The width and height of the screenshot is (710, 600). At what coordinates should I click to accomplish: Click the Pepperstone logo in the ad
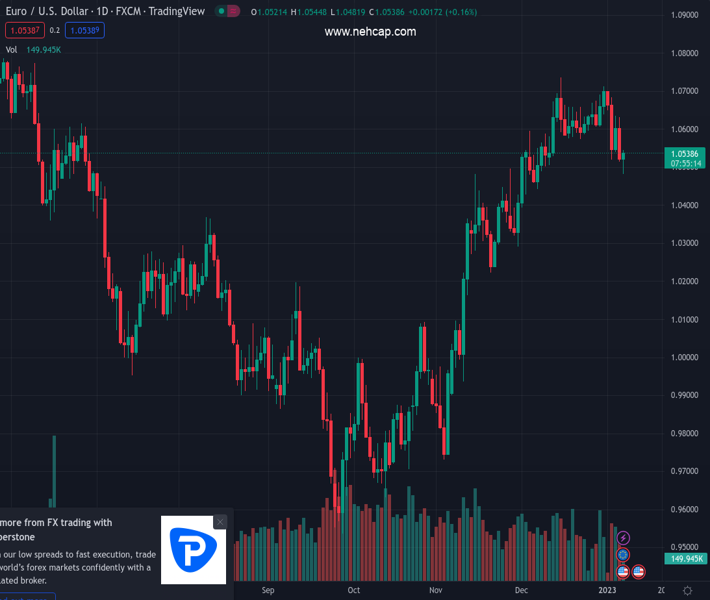pos(194,549)
